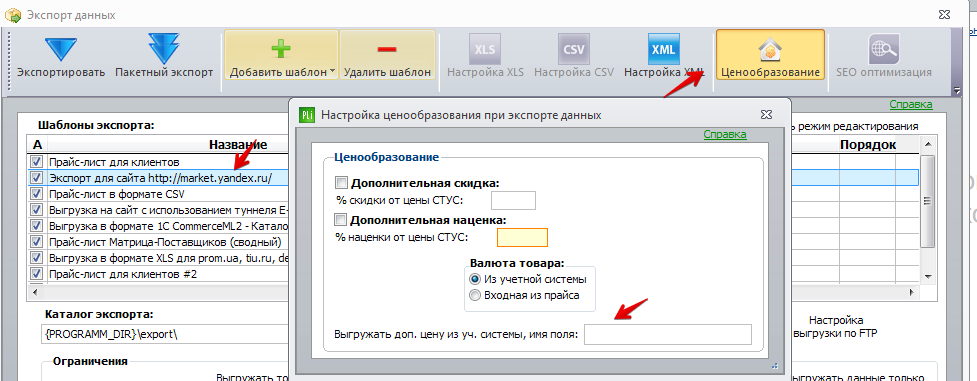Toggle checkbox for Выгрузка 1C CommerceML2
Screen dimensions: 977x381
36,225
